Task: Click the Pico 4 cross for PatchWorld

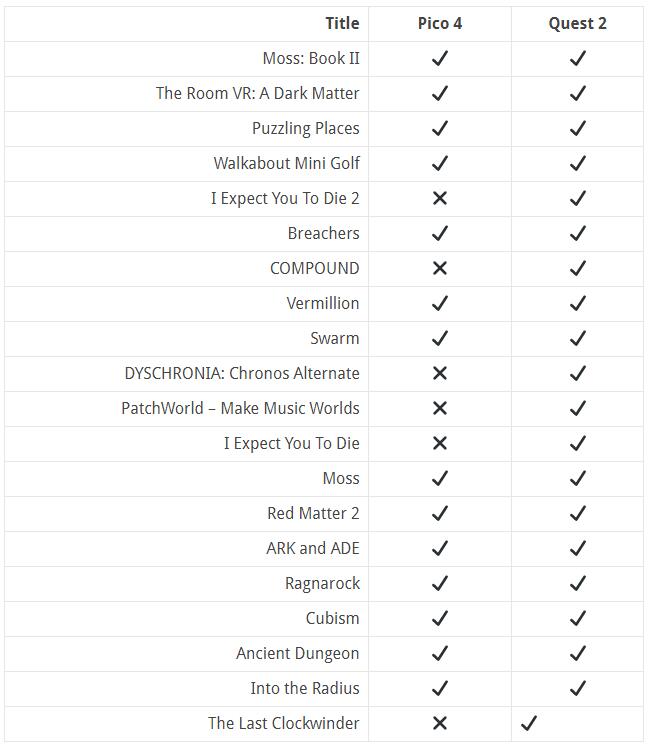Action: click(439, 409)
